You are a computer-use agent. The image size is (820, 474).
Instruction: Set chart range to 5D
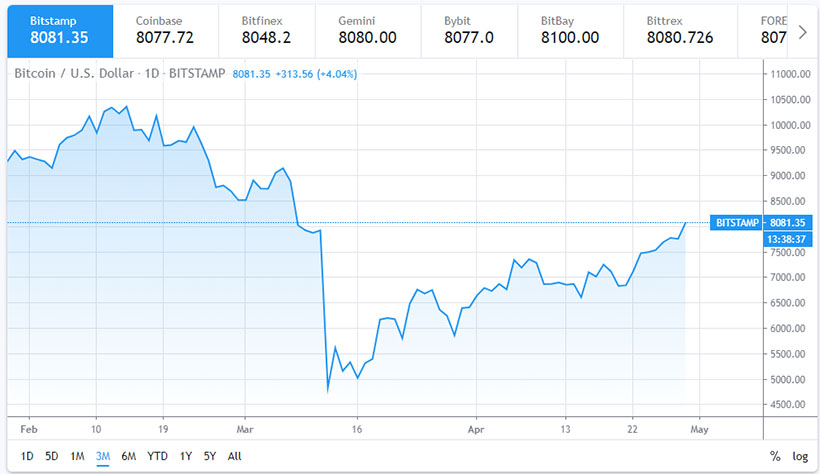coord(52,456)
